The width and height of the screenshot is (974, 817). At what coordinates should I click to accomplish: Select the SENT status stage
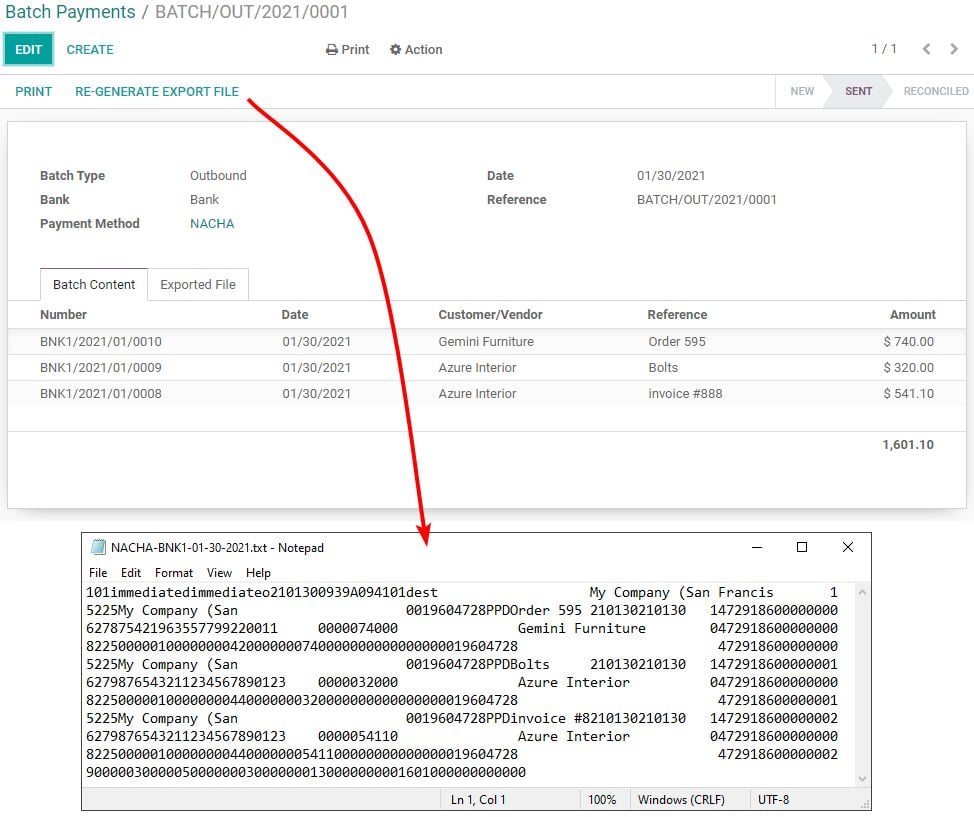[858, 91]
